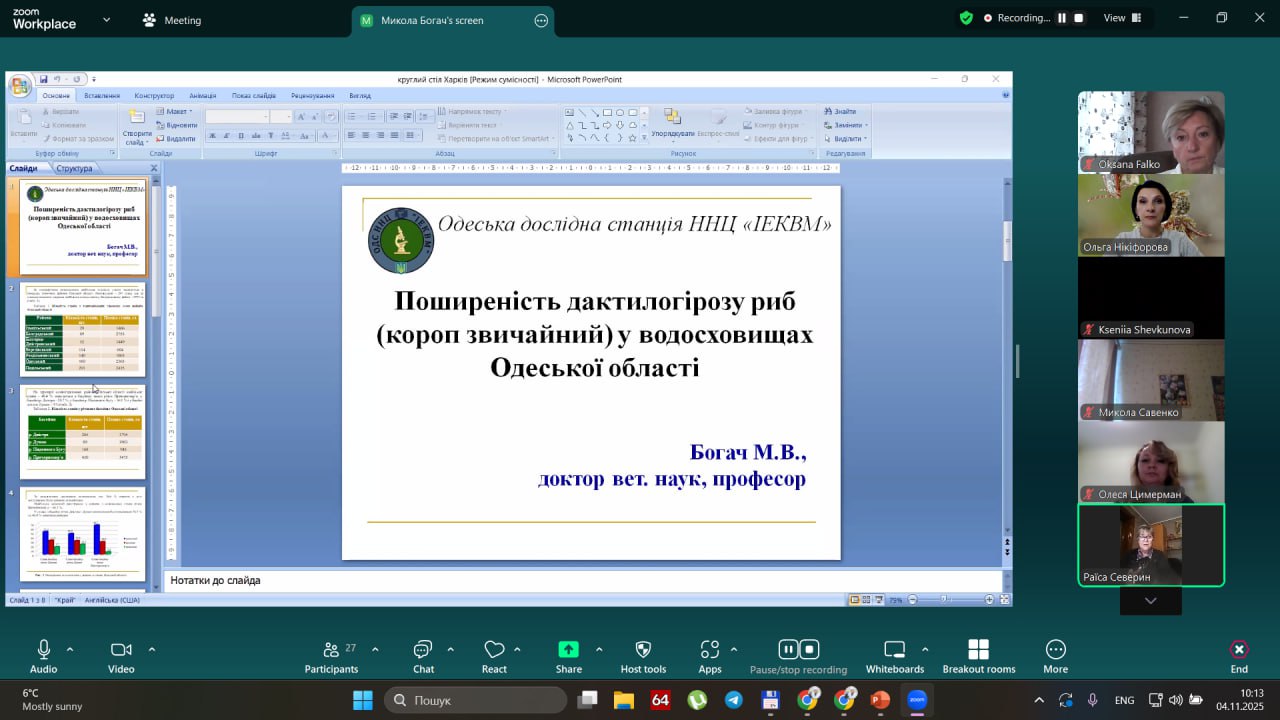
Task: Toggle the microphone Audio button
Action: [43, 656]
